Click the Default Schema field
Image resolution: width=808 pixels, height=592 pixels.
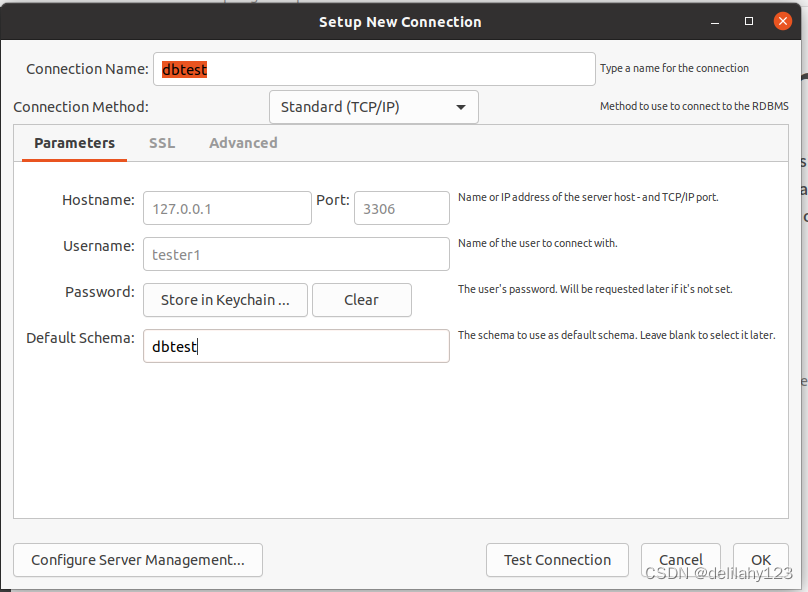296,346
